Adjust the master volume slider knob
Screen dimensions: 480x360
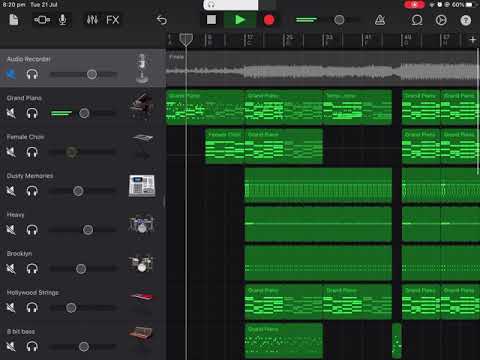pos(339,20)
